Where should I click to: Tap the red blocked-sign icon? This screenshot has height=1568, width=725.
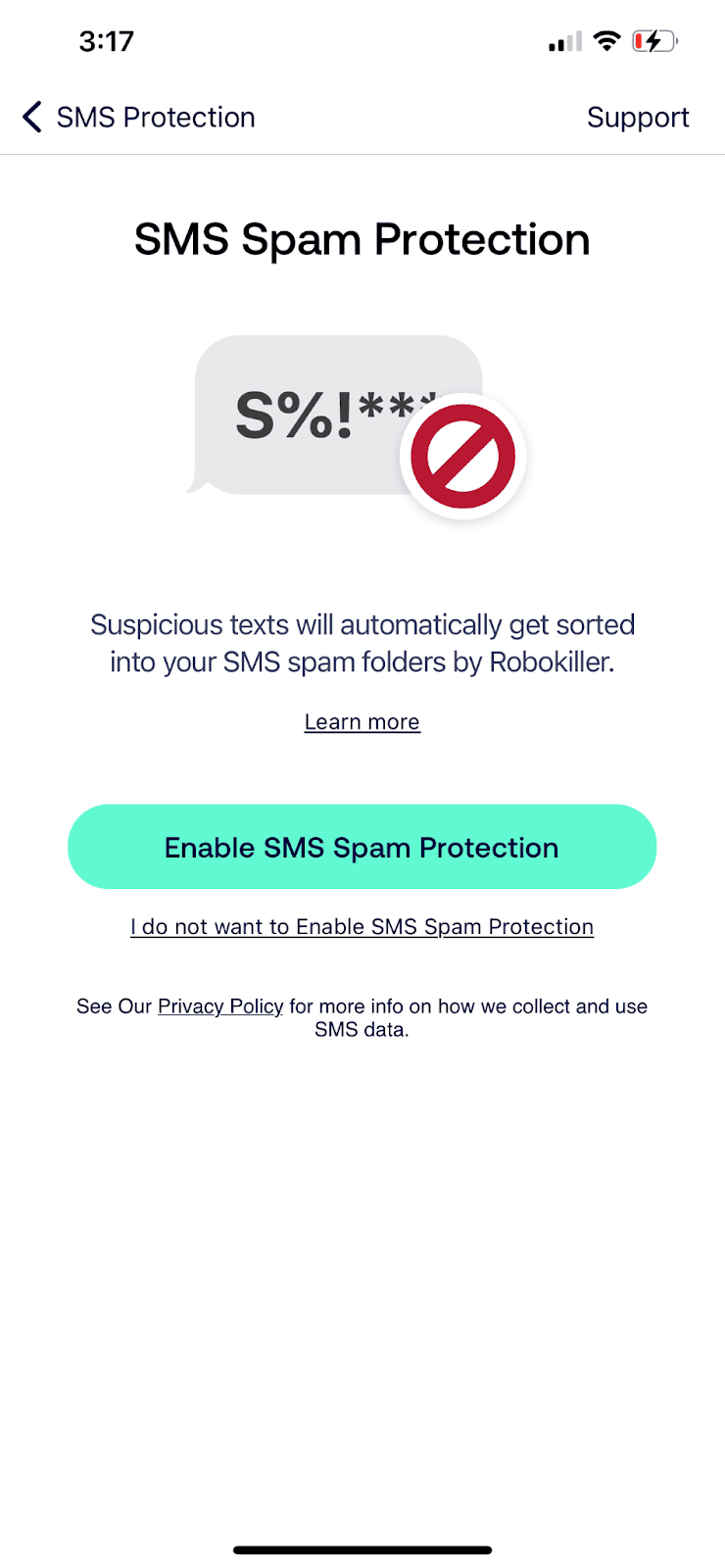coord(462,458)
